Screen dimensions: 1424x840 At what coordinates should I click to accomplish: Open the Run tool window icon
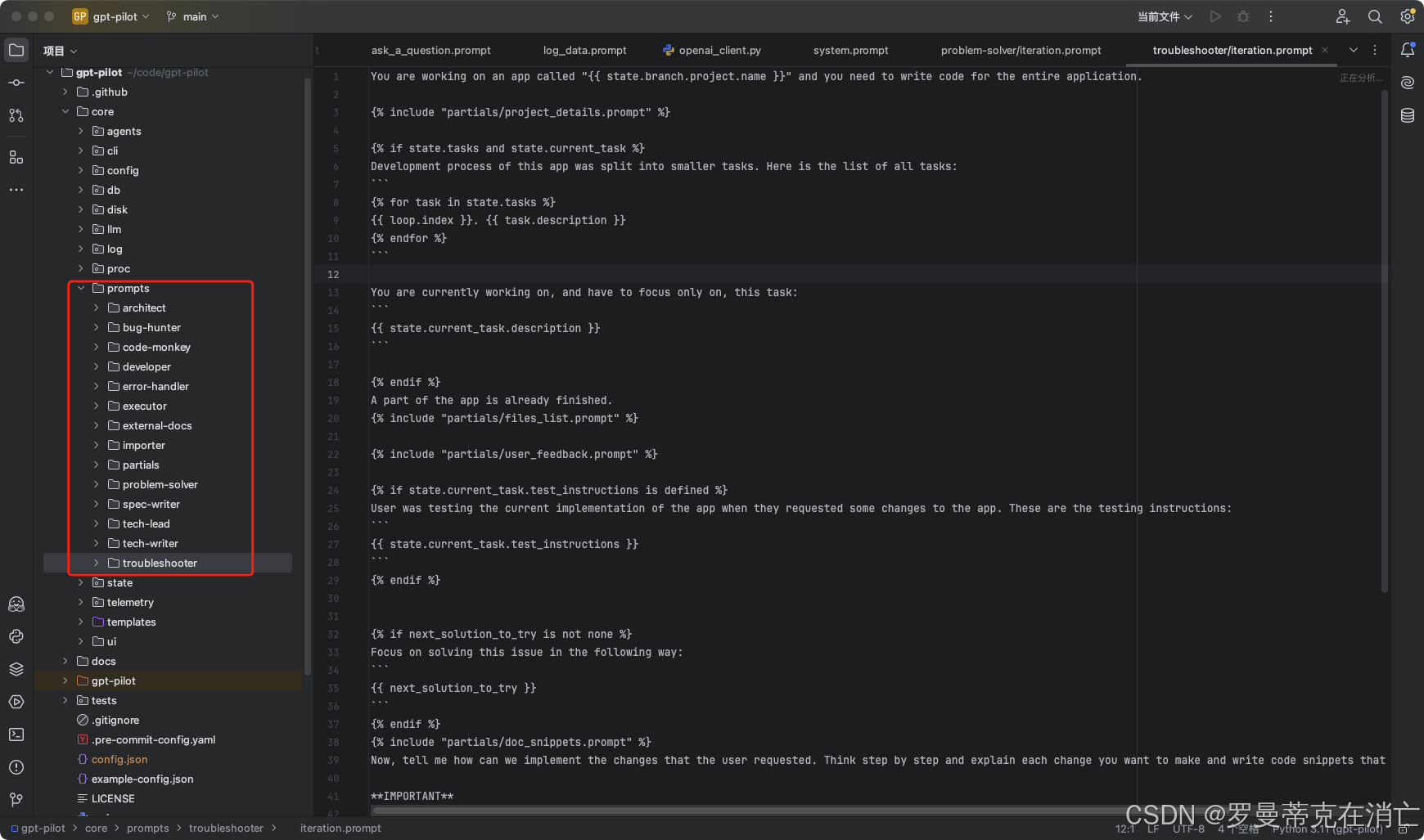pos(16,702)
